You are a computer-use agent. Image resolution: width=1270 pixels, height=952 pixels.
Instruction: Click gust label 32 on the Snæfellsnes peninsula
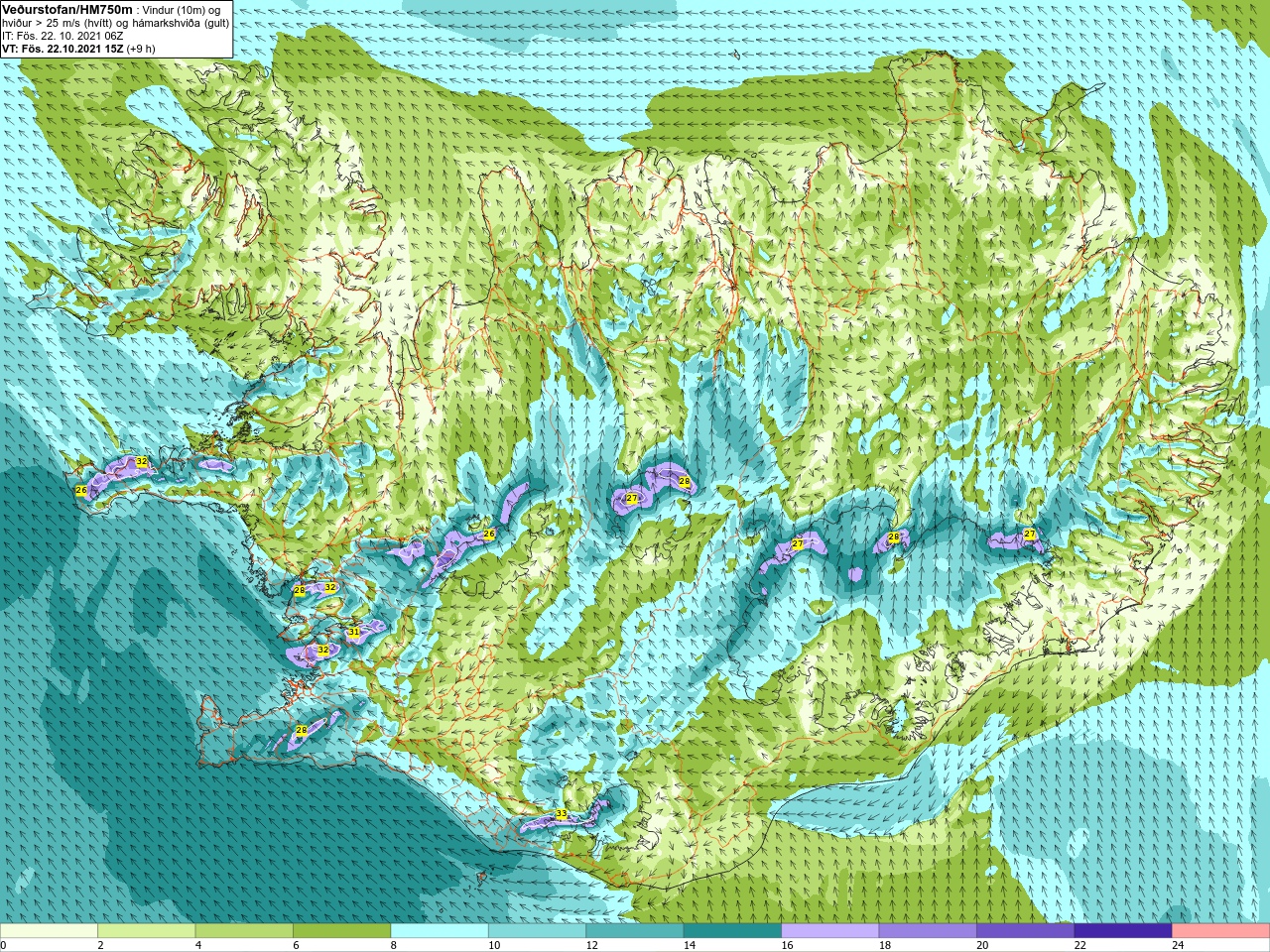pos(142,462)
